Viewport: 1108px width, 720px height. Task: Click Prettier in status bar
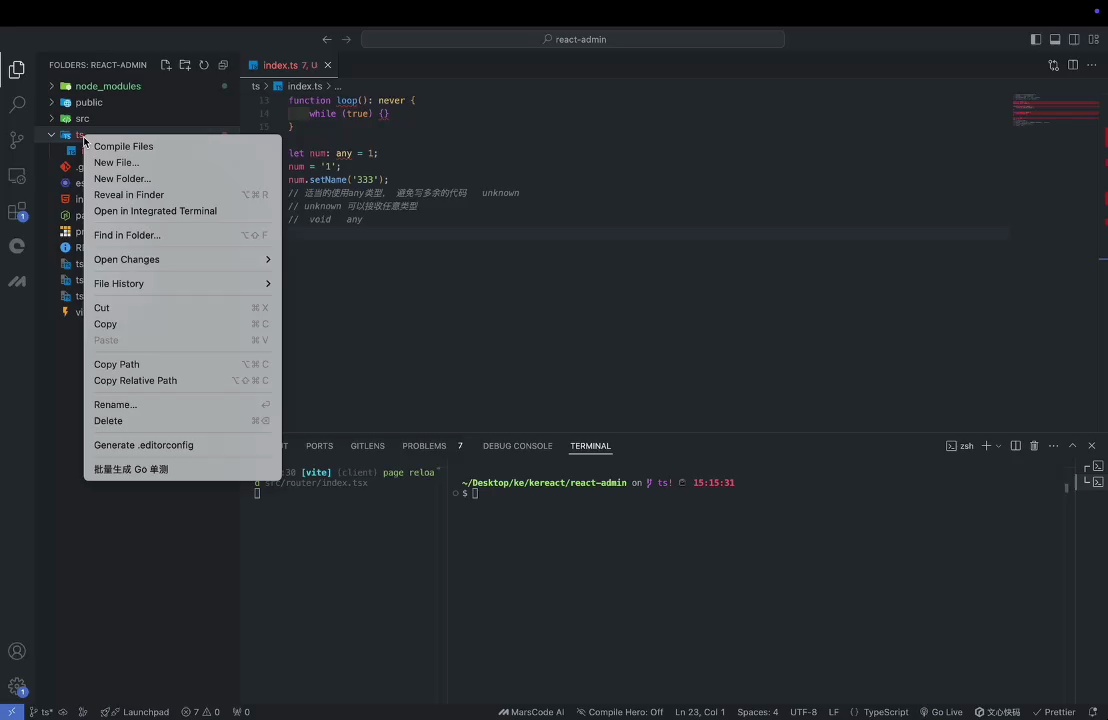[1054, 712]
